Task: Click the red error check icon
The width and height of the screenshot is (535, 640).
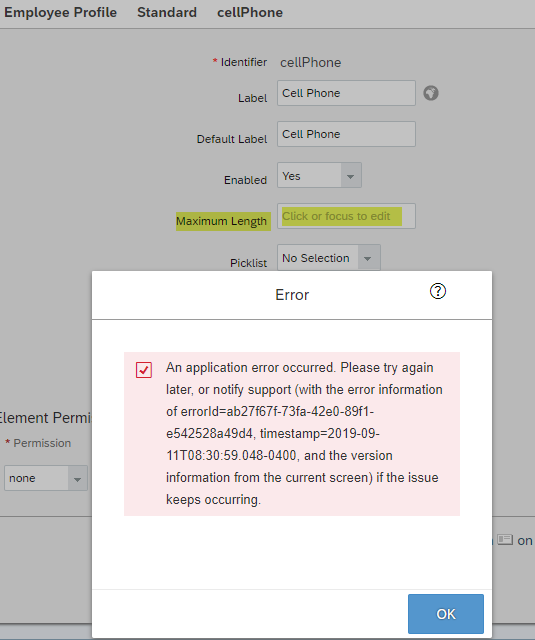Action: [144, 370]
